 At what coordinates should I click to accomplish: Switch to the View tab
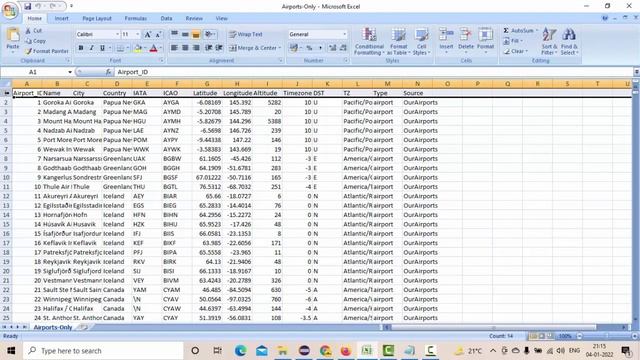click(x=222, y=18)
